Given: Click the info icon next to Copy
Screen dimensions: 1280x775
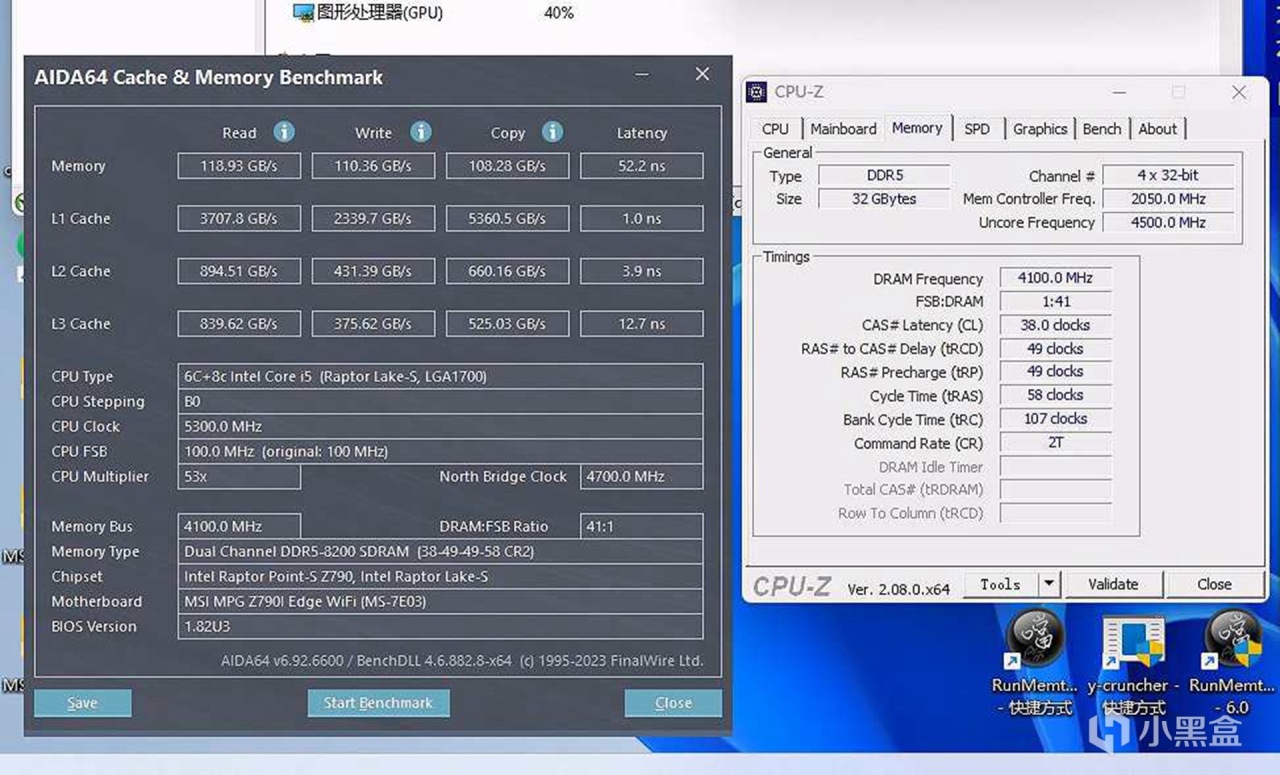Looking at the screenshot, I should point(552,132).
